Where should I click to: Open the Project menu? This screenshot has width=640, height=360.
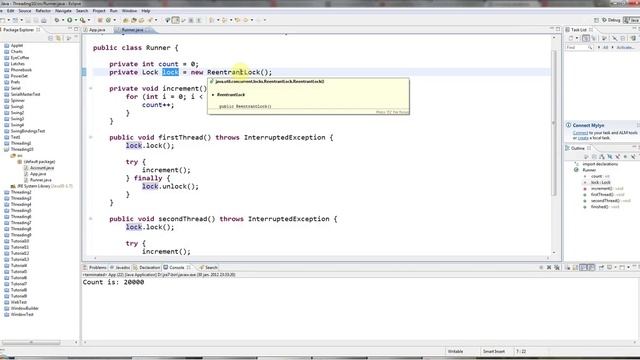(x=99, y=11)
